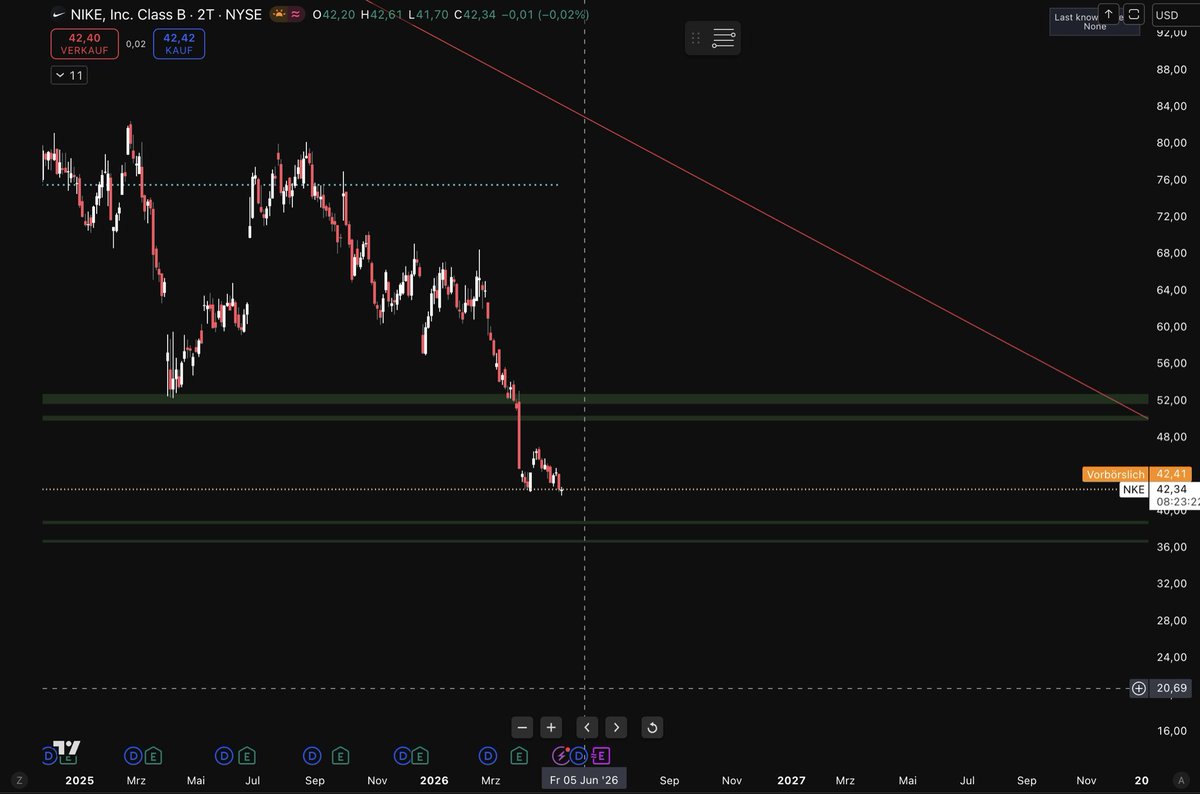Click the closing value C42,34 in the header
The width and height of the screenshot is (1200, 794).
pos(474,15)
